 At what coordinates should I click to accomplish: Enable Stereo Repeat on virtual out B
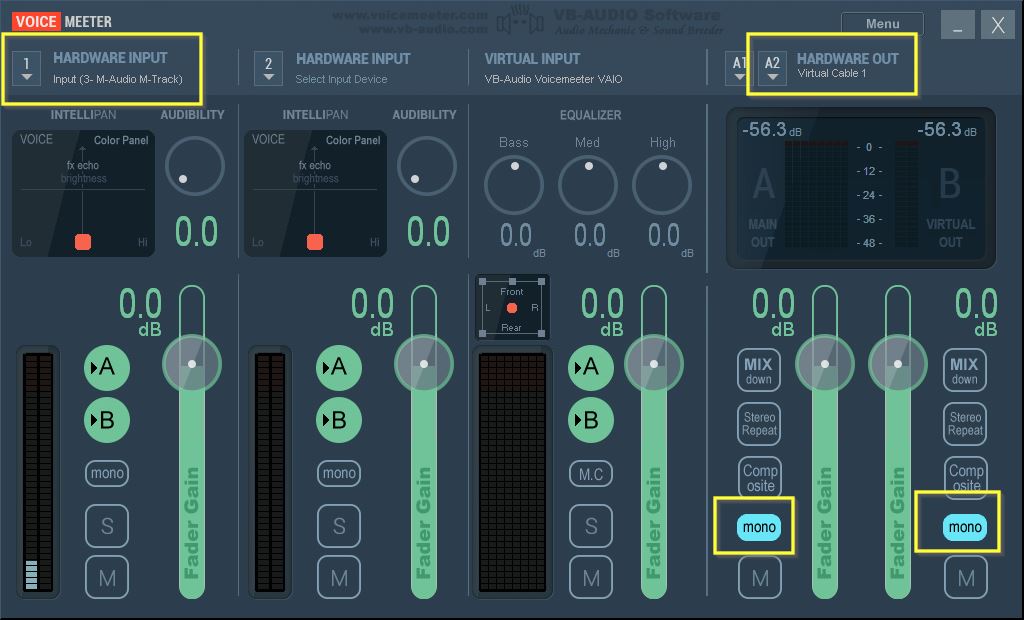click(965, 423)
